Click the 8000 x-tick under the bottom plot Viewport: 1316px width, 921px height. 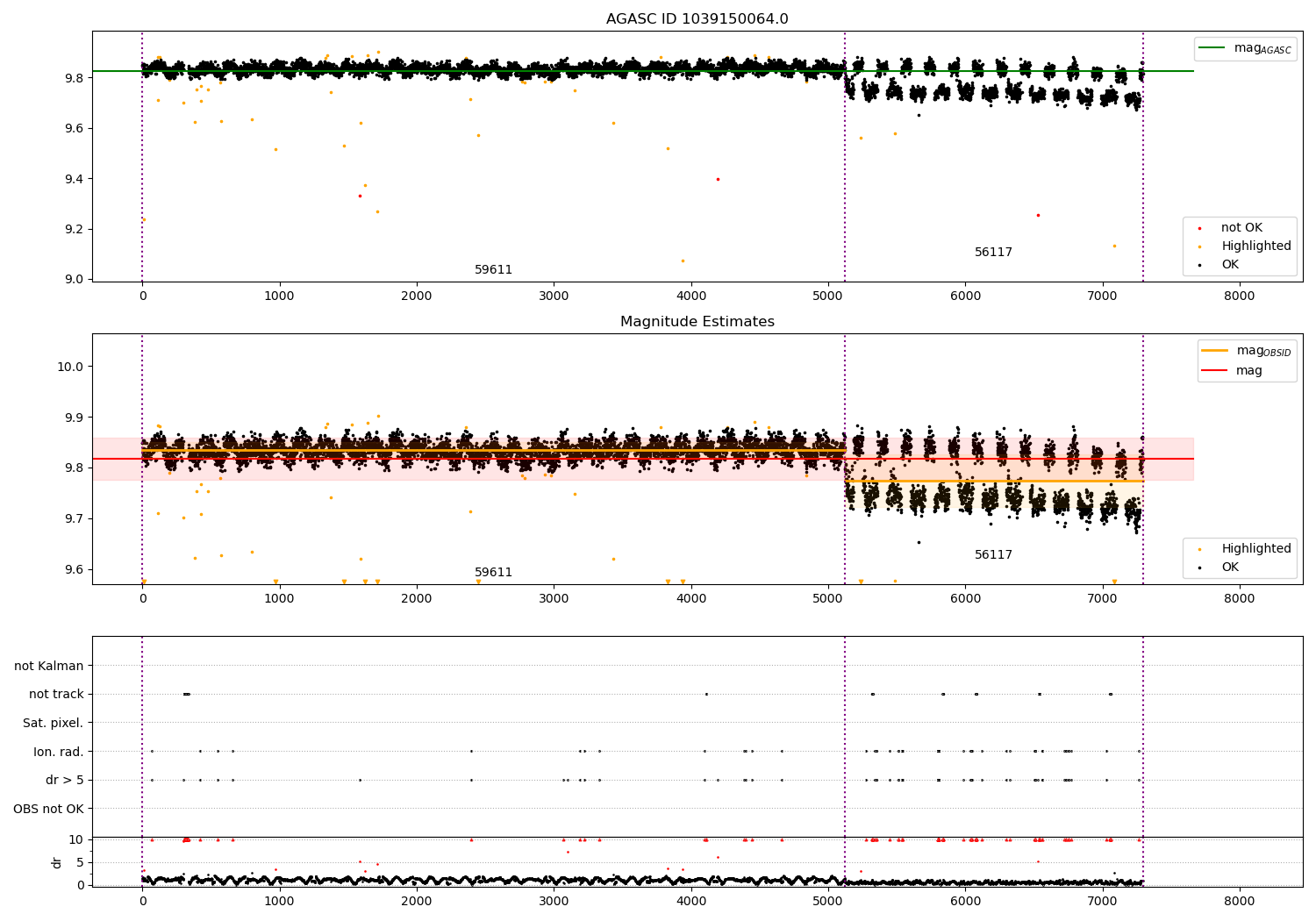coord(1240,902)
